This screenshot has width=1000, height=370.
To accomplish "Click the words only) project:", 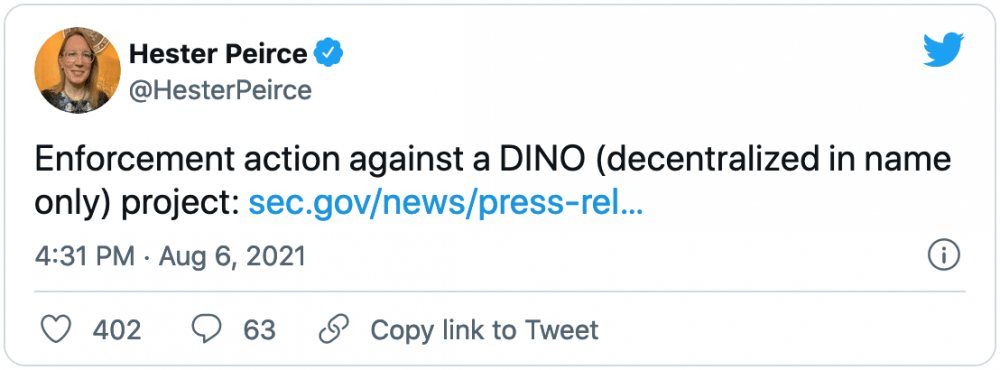I will (x=137, y=205).
